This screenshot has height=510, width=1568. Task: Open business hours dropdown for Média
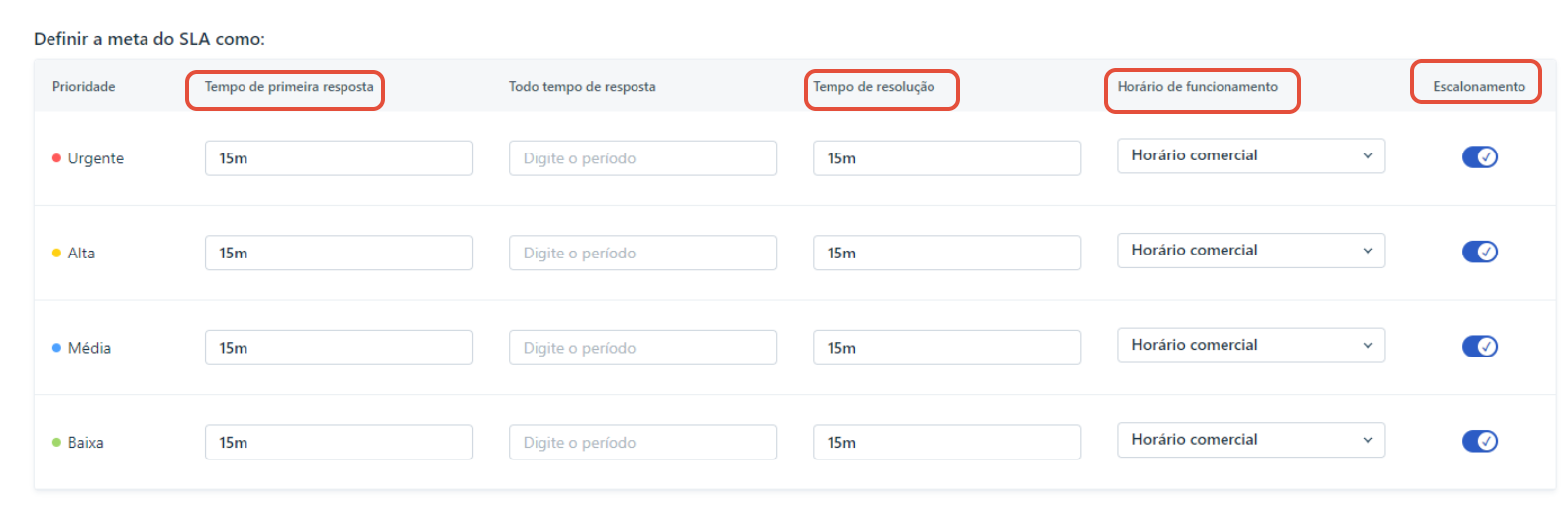pos(1250,345)
